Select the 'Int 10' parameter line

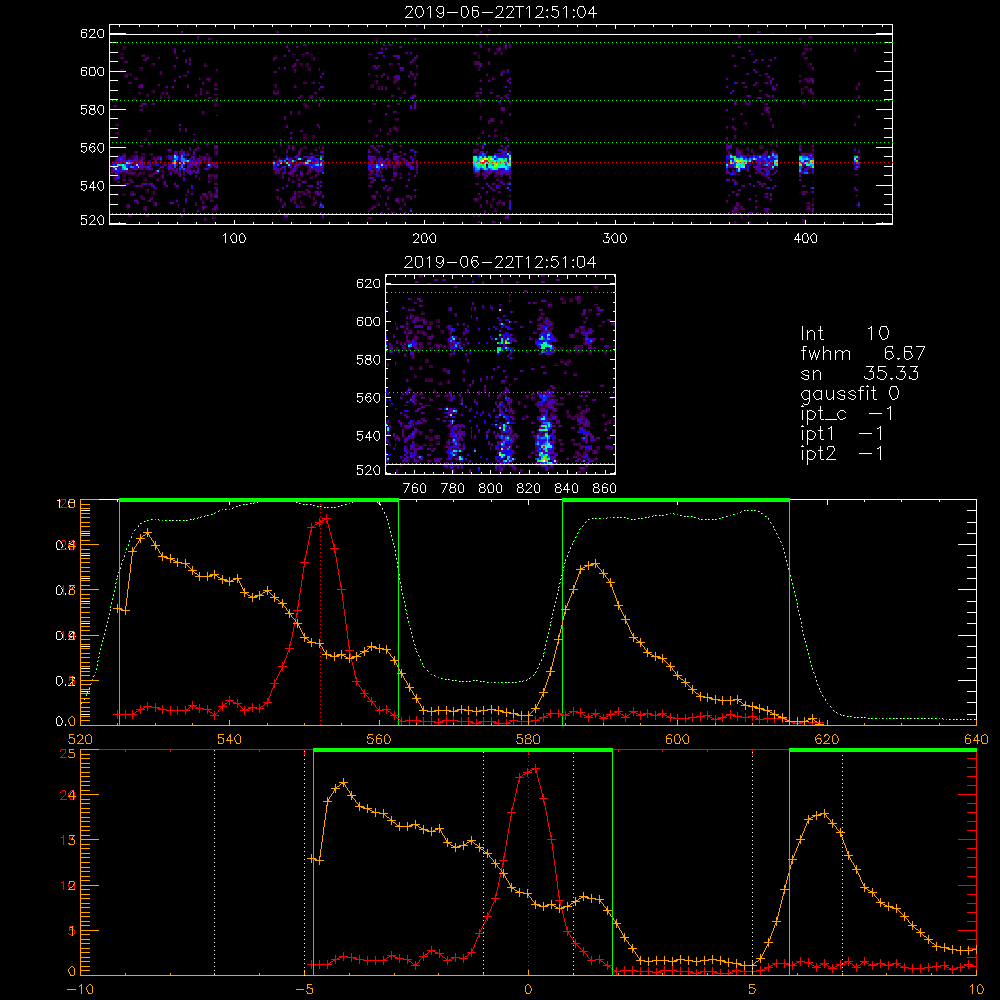[x=845, y=333]
